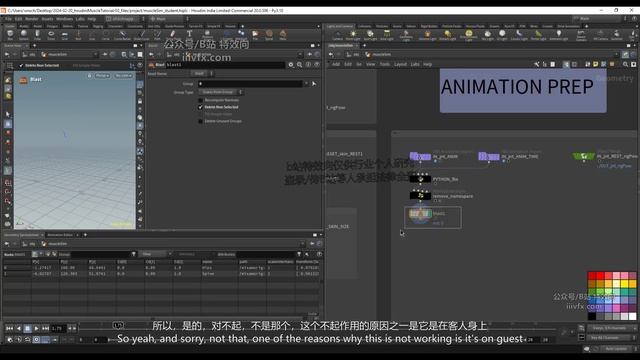Add an Ambient Light from shelf

tap(559, 35)
